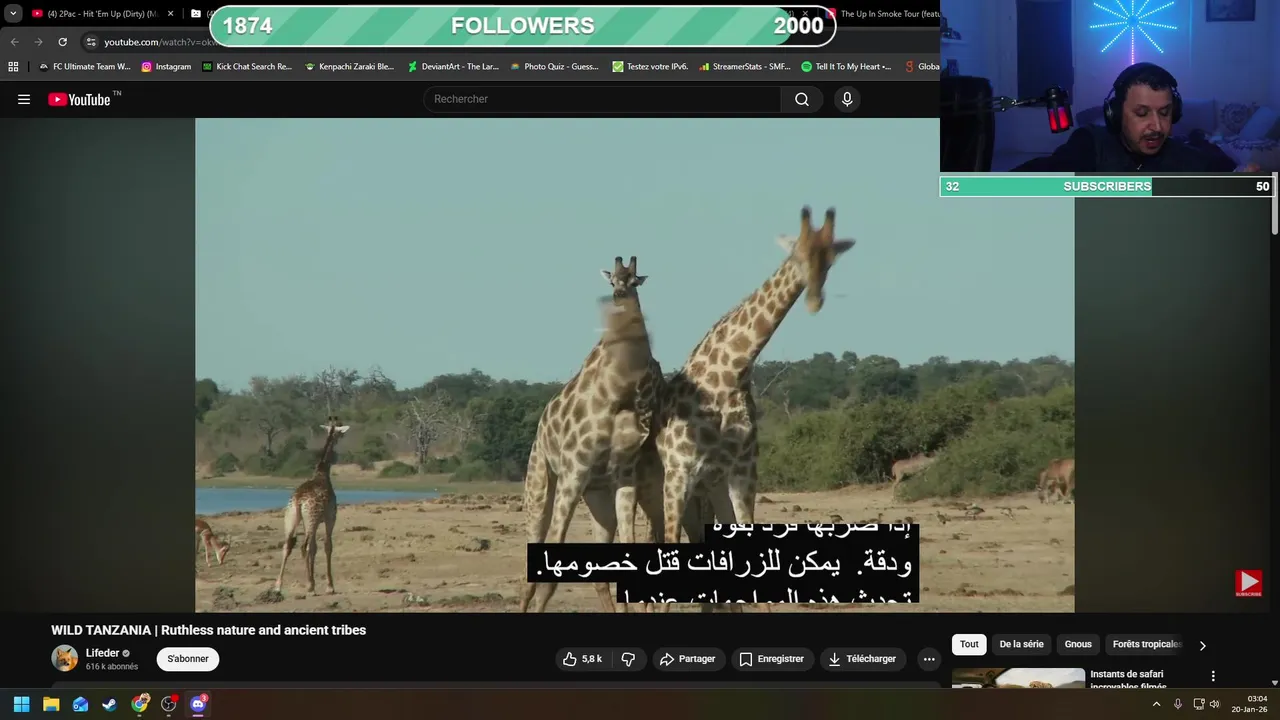This screenshot has width=1280, height=720.
Task: Open Tell It To My Heart bookmark
Action: (x=847, y=67)
